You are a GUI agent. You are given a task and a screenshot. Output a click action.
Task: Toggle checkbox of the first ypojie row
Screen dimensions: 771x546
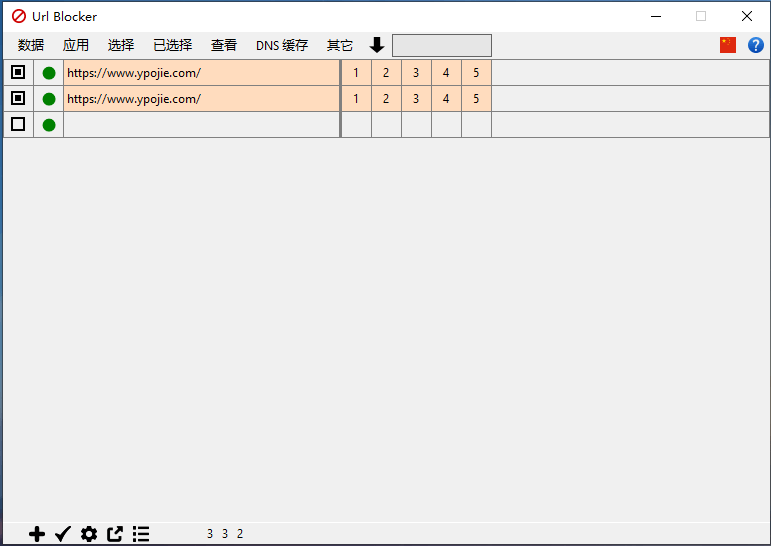[x=18, y=72]
